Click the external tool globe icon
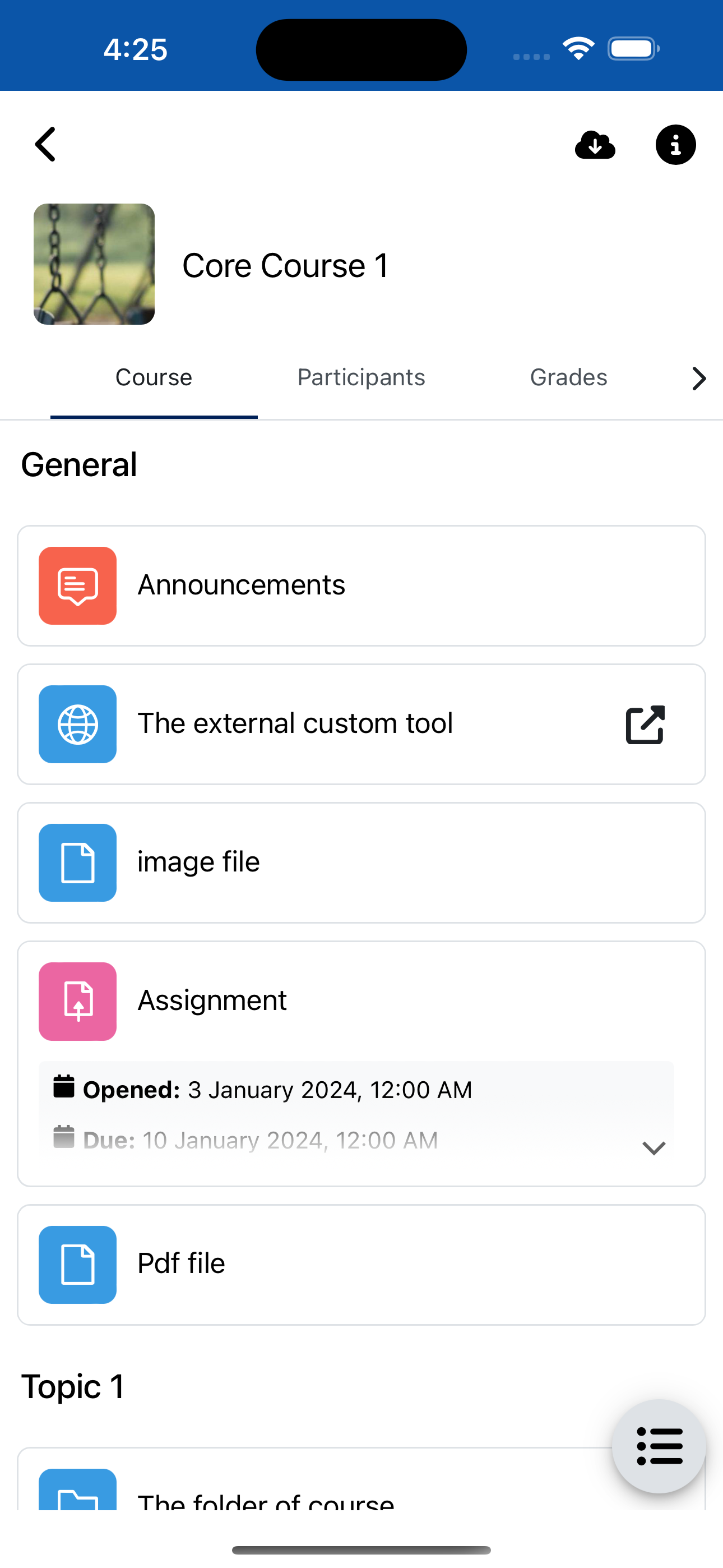 point(78,725)
